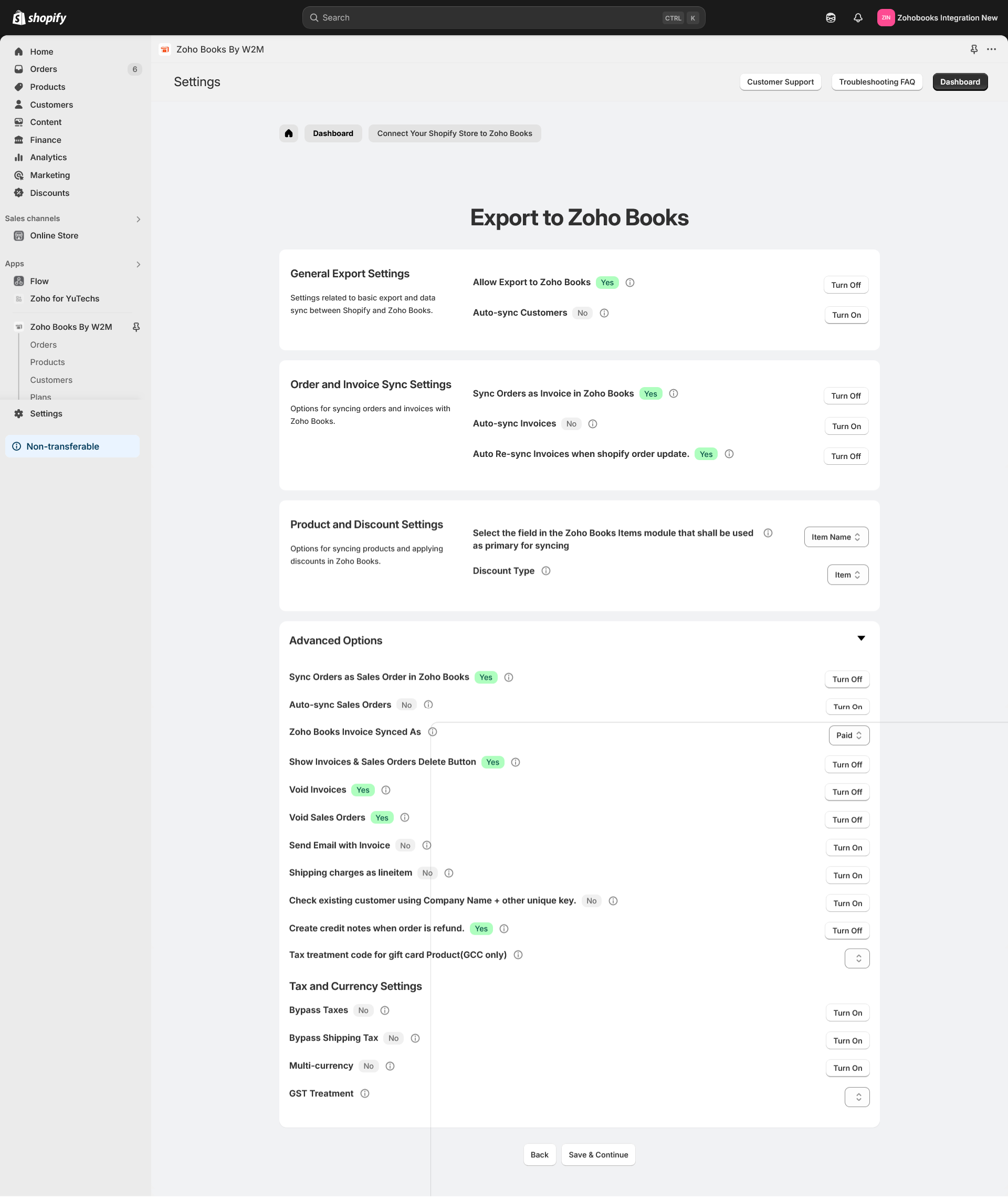1008x1198 pixels.
Task: Open Troubleshooting FAQ
Action: point(877,82)
